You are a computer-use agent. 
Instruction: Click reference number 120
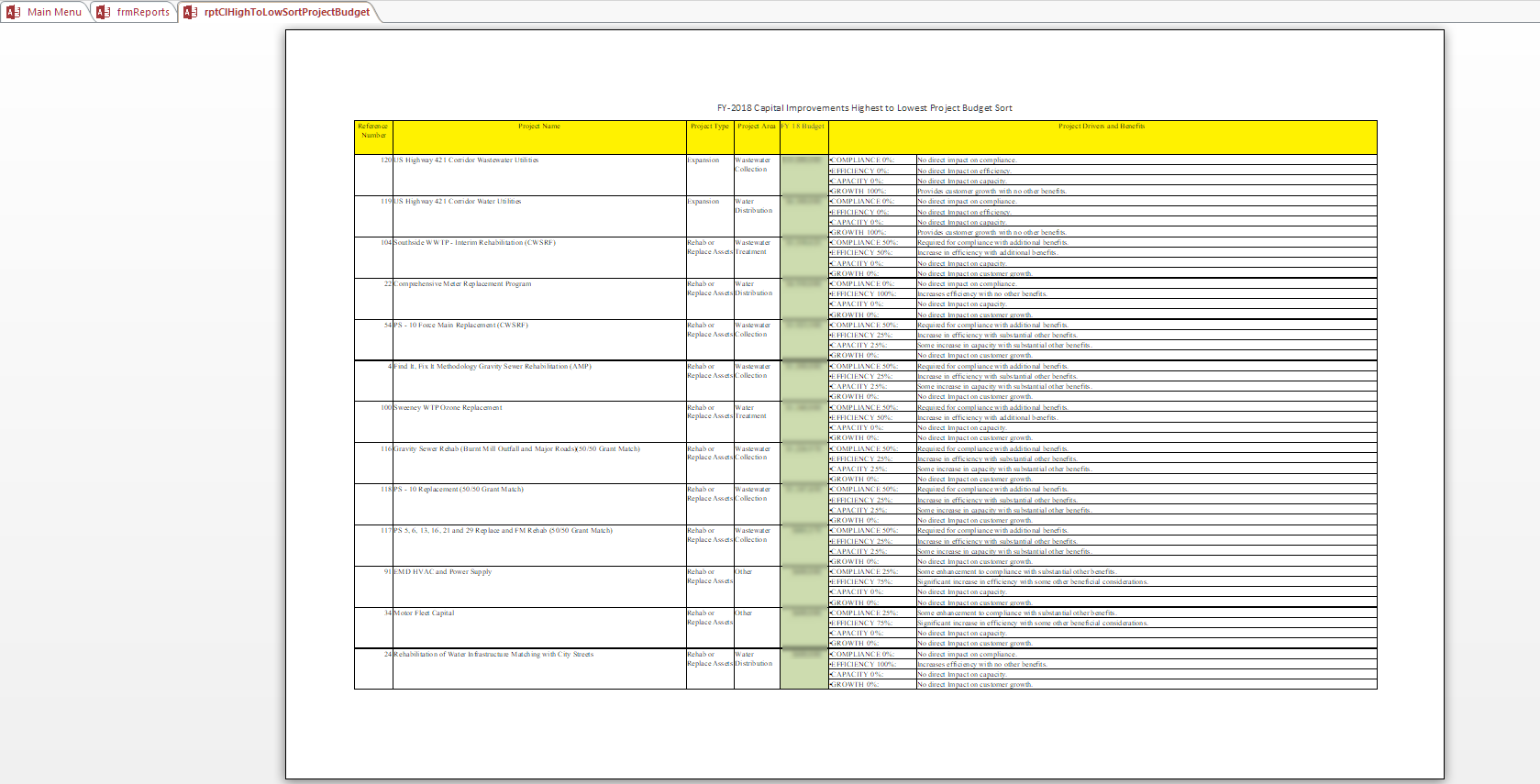(386, 160)
